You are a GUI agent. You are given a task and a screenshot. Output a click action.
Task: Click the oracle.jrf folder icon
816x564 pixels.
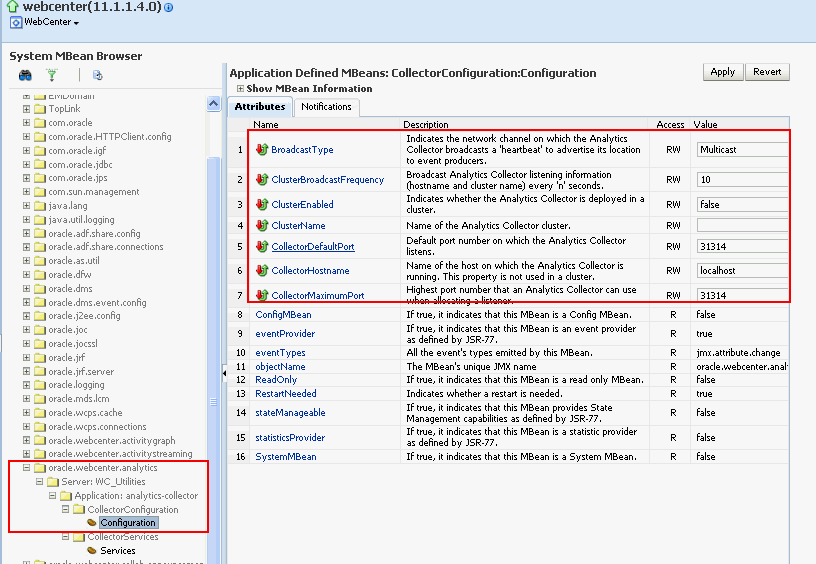click(x=40, y=358)
